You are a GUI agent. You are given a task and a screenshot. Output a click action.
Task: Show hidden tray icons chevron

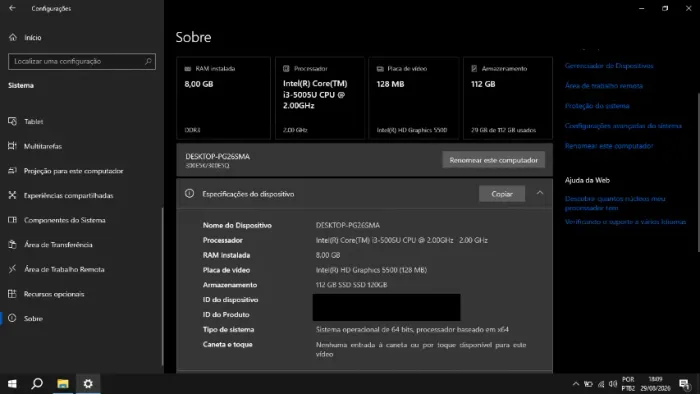576,384
